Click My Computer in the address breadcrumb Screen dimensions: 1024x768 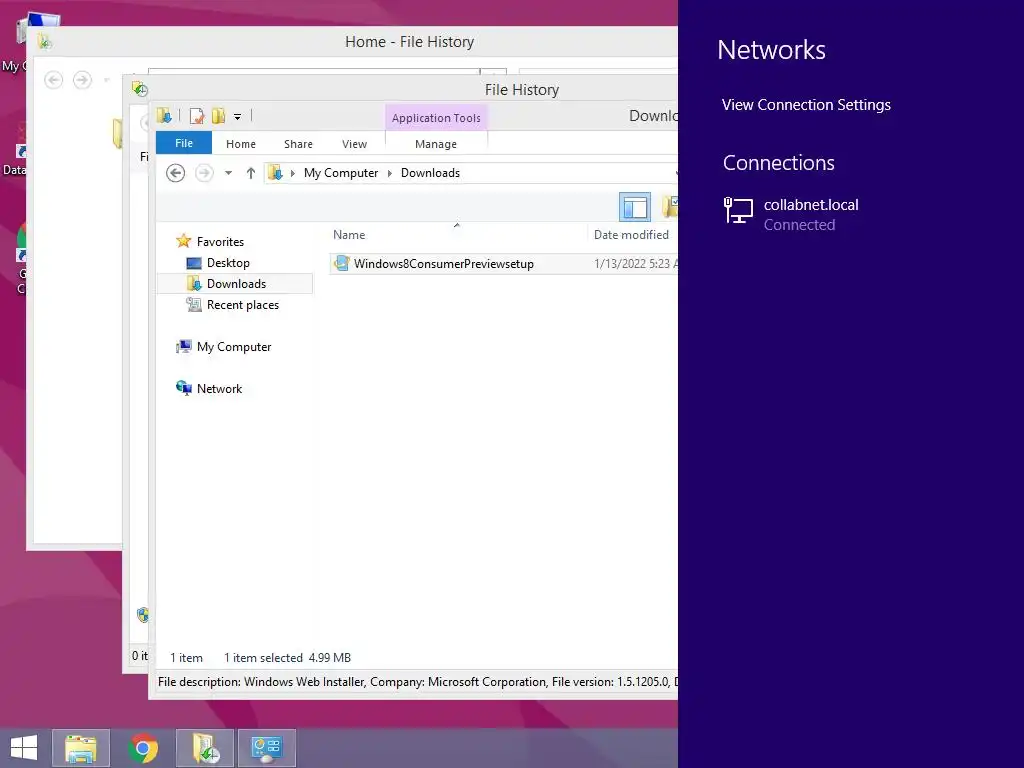coord(341,173)
